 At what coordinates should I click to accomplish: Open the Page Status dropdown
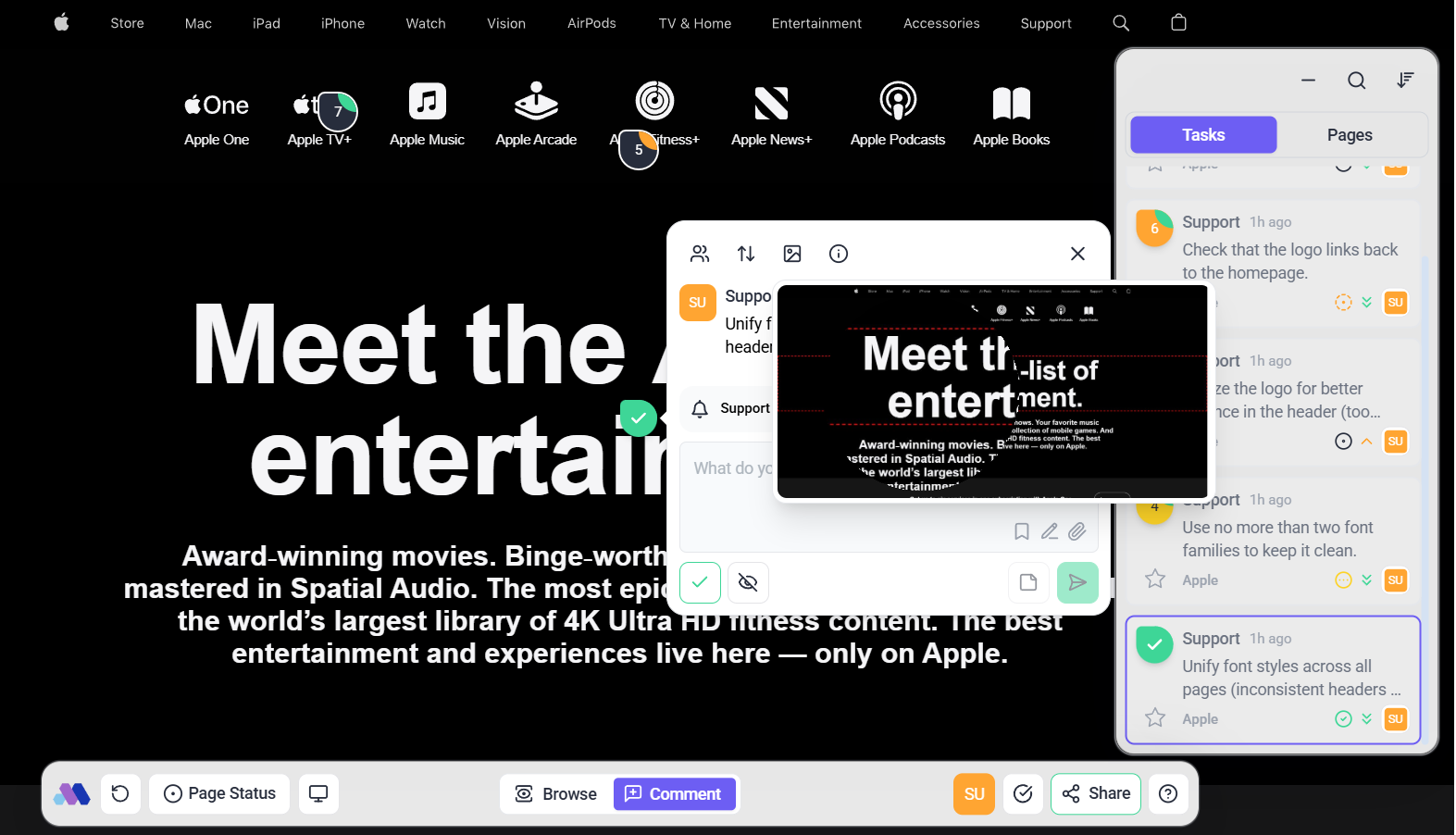(219, 793)
